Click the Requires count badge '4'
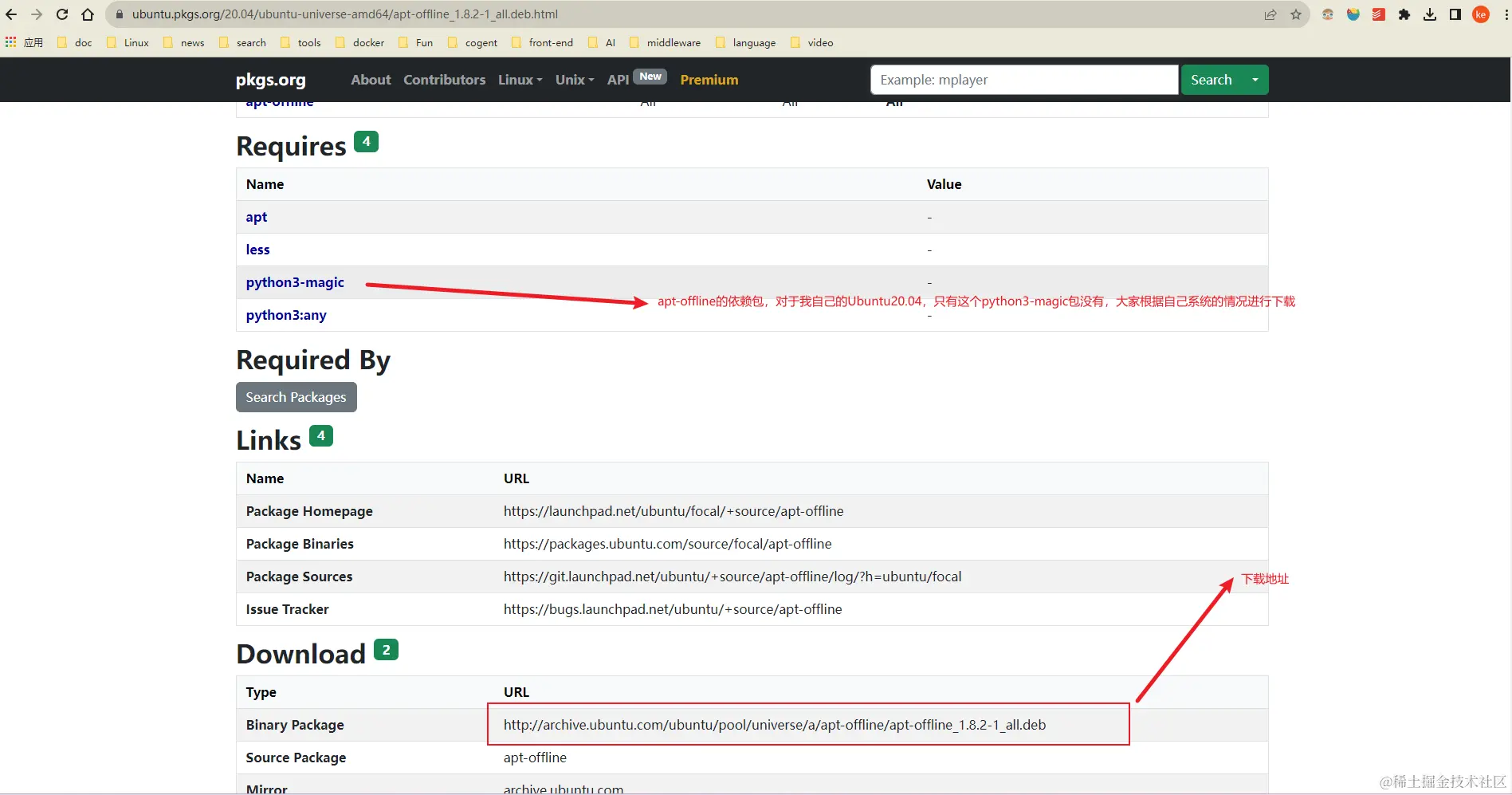 point(366,141)
